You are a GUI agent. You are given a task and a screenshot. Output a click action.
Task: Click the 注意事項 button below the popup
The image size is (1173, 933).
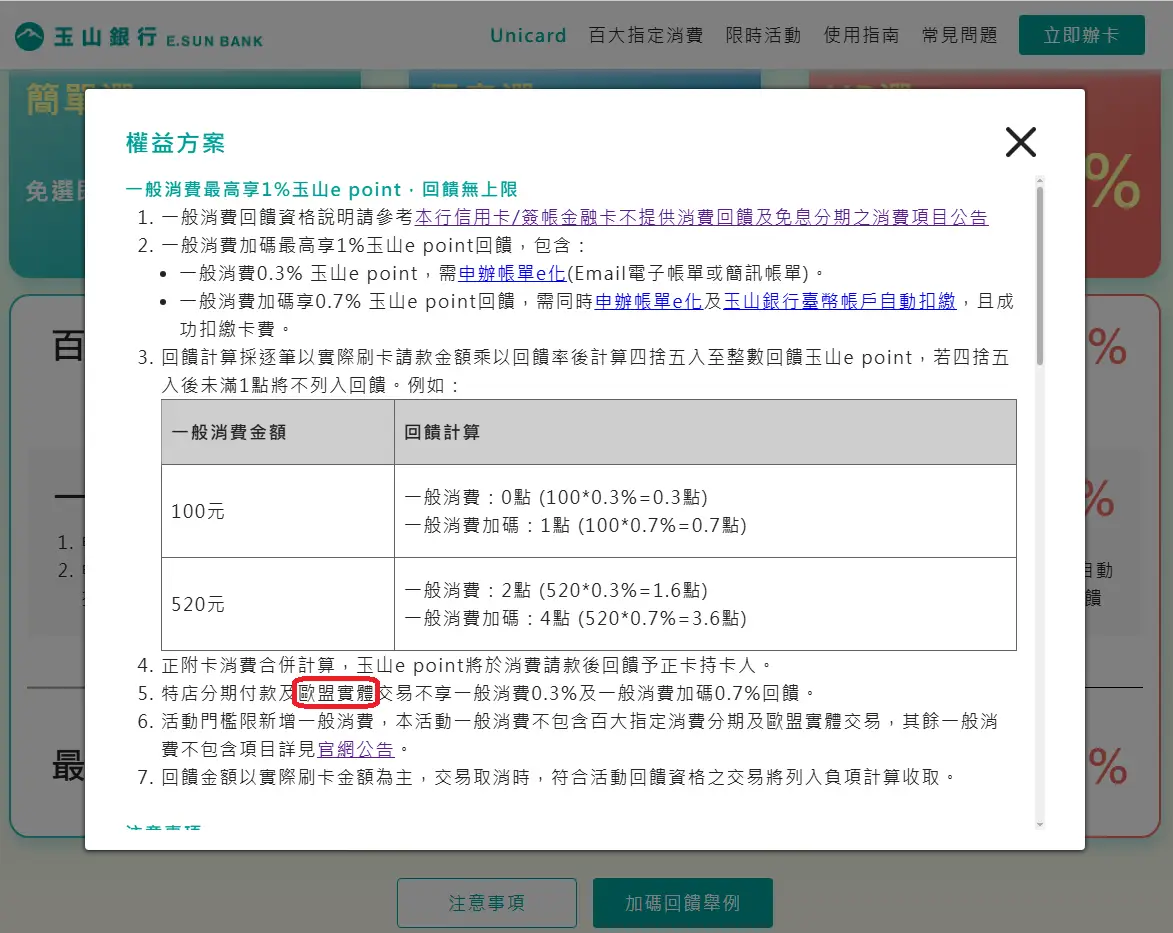487,903
